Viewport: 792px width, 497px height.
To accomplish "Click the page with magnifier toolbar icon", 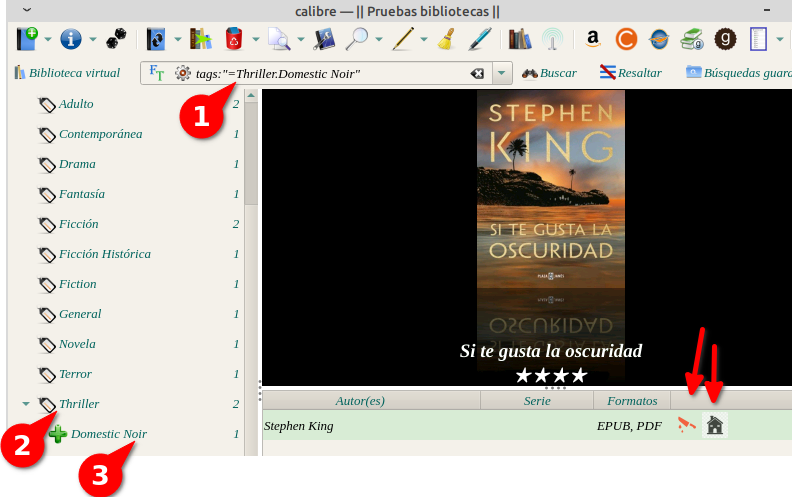I will pos(279,39).
